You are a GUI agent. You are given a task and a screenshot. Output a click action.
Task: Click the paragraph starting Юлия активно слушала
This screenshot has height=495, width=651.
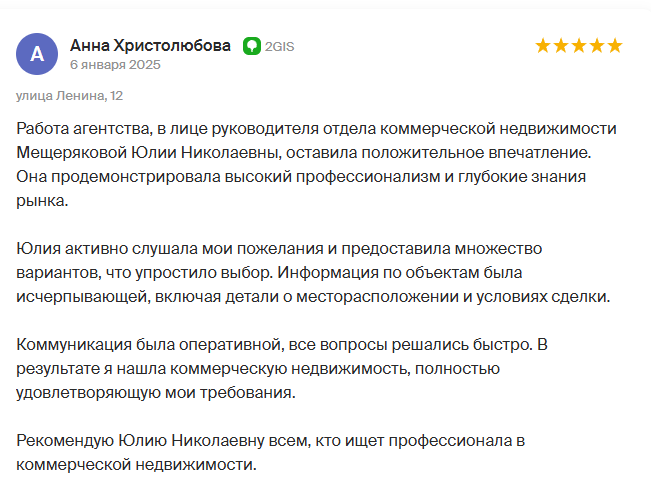pos(313,272)
